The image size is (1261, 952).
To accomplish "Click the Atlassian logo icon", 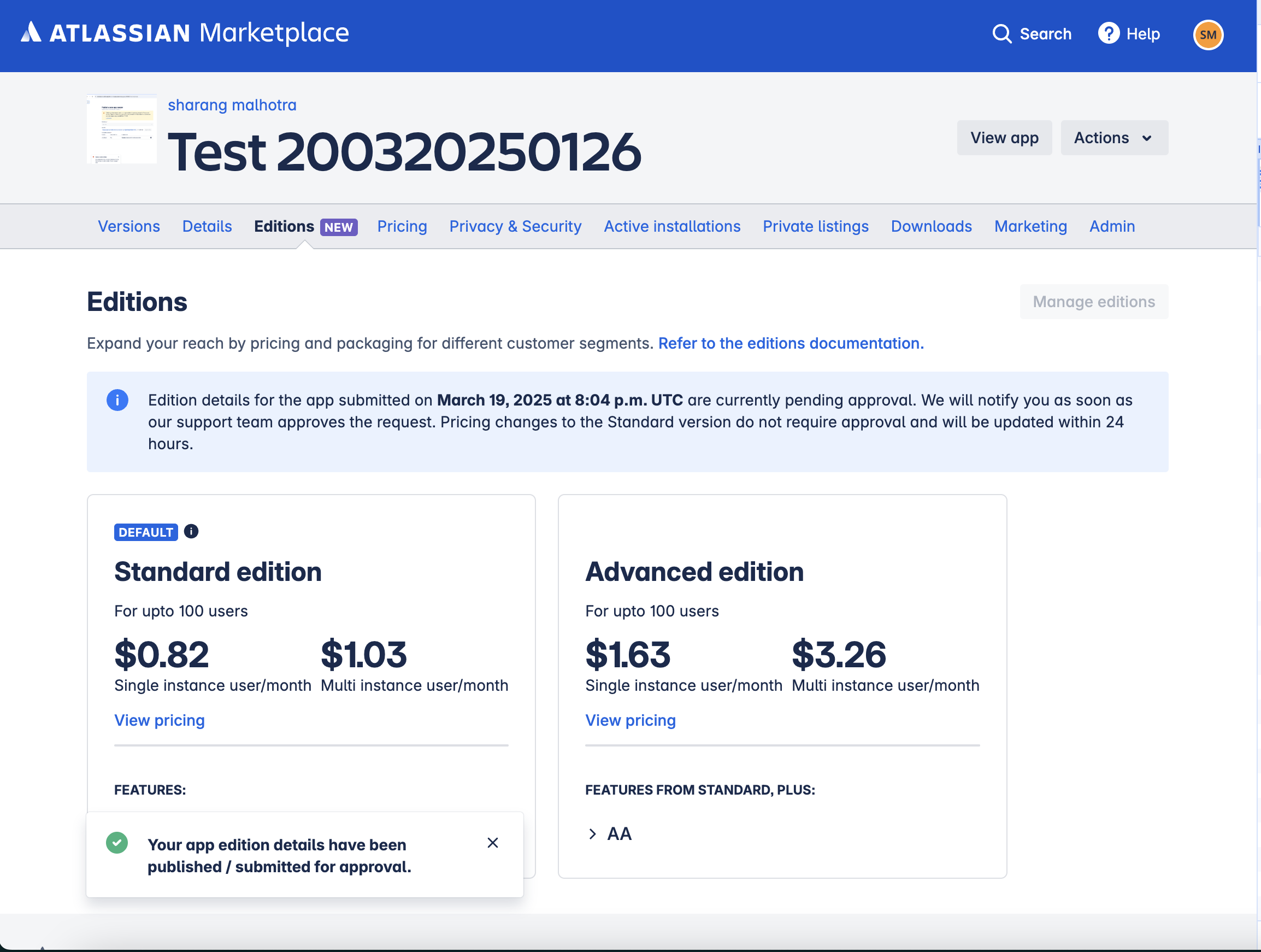I will [x=31, y=32].
